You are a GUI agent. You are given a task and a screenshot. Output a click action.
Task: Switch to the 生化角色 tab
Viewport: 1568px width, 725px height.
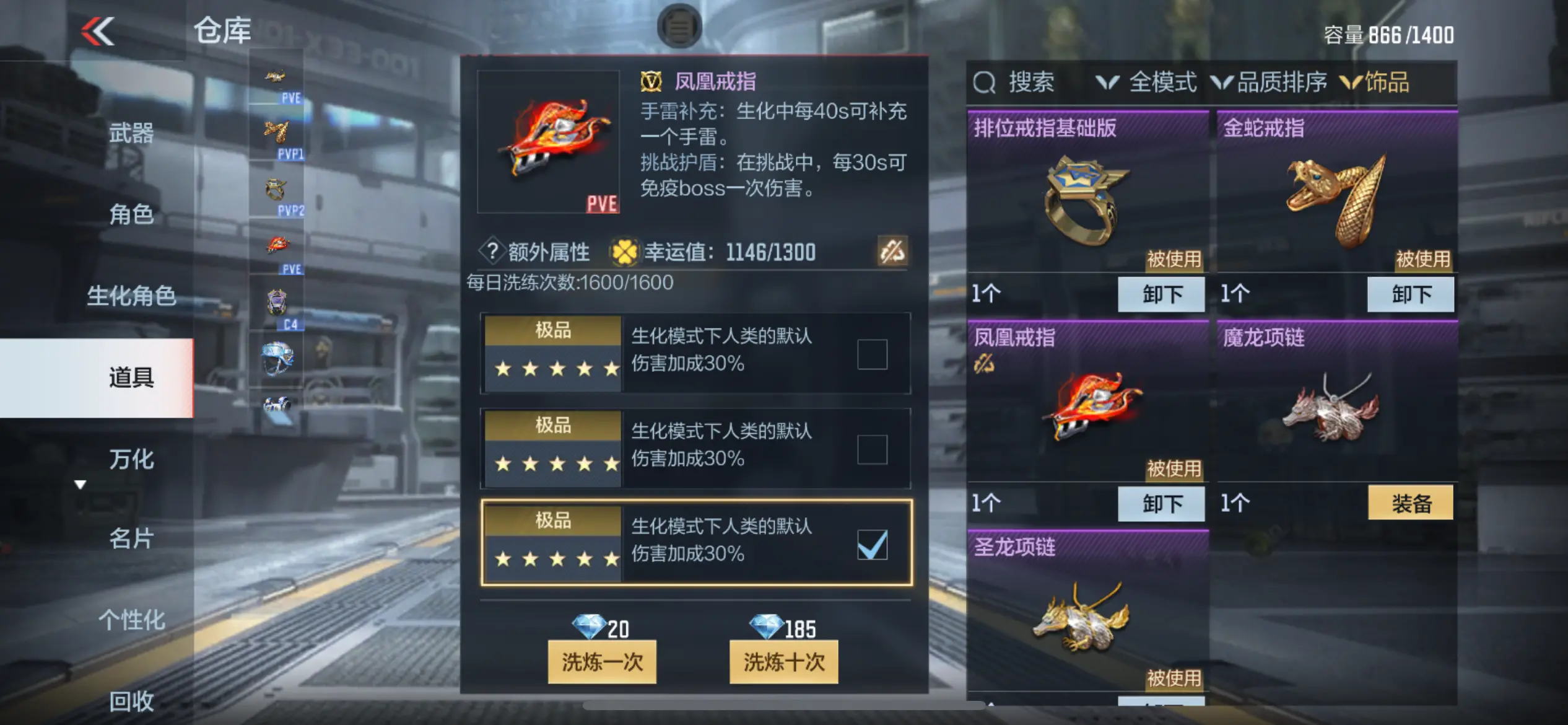click(x=131, y=296)
